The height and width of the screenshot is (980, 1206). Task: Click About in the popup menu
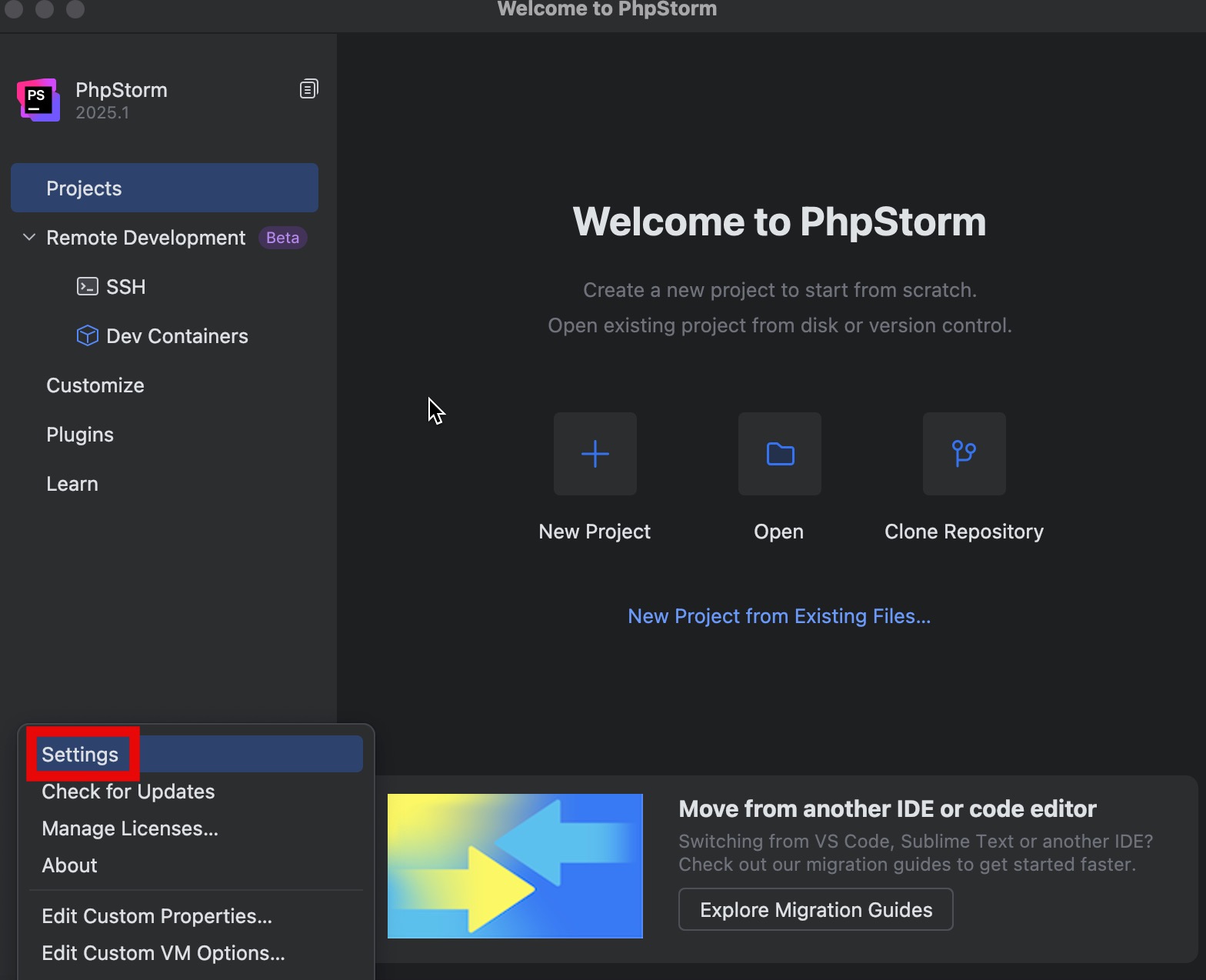pyautogui.click(x=69, y=865)
